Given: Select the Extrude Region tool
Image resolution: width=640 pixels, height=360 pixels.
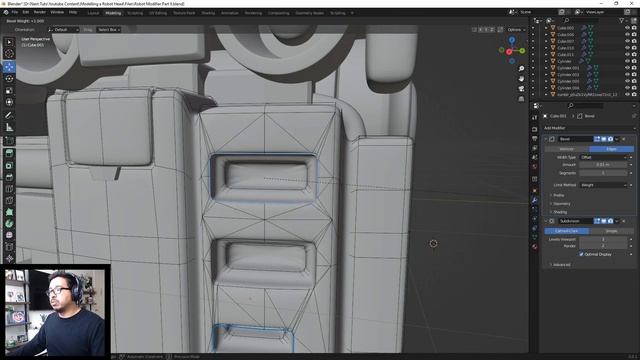Looking at the screenshot, I should tap(9, 153).
